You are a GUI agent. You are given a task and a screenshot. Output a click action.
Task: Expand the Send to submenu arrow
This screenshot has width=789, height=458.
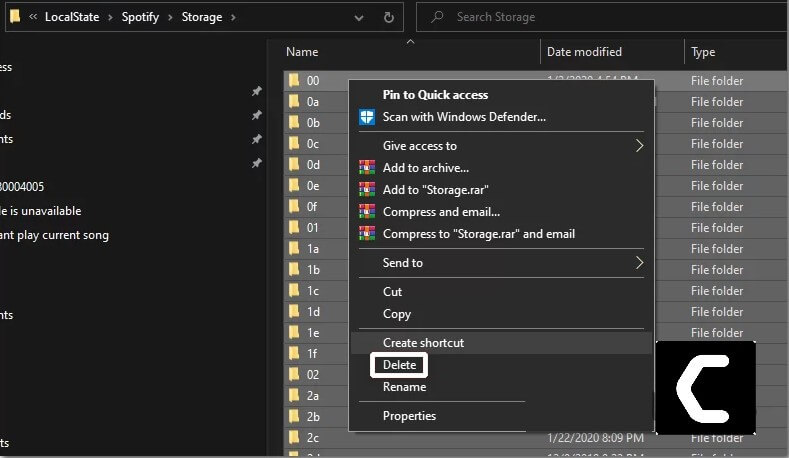coord(639,263)
